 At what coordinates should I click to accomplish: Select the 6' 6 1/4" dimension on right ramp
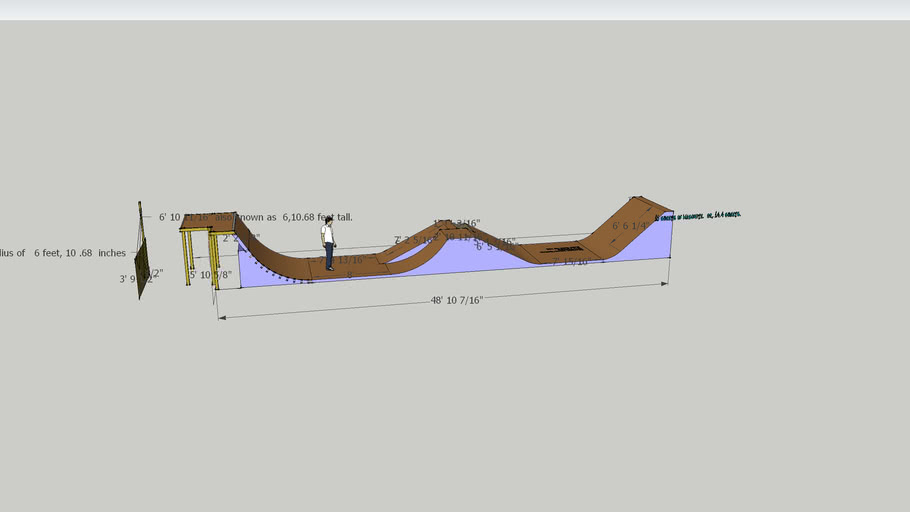[x=632, y=226]
